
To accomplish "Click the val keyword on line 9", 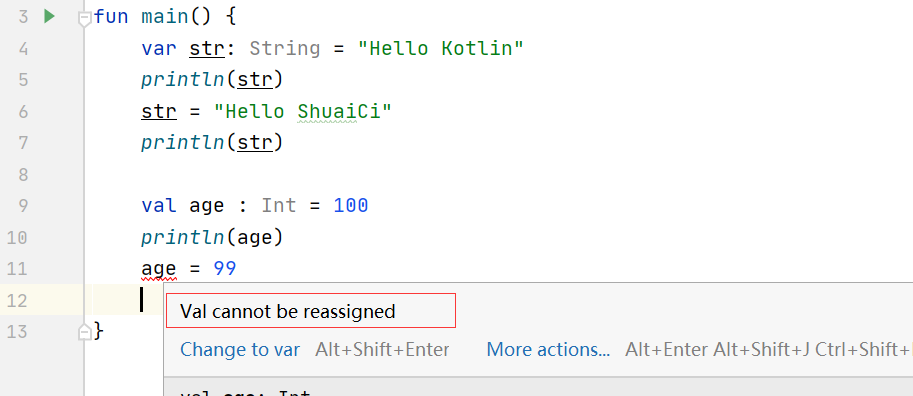I will click(158, 206).
